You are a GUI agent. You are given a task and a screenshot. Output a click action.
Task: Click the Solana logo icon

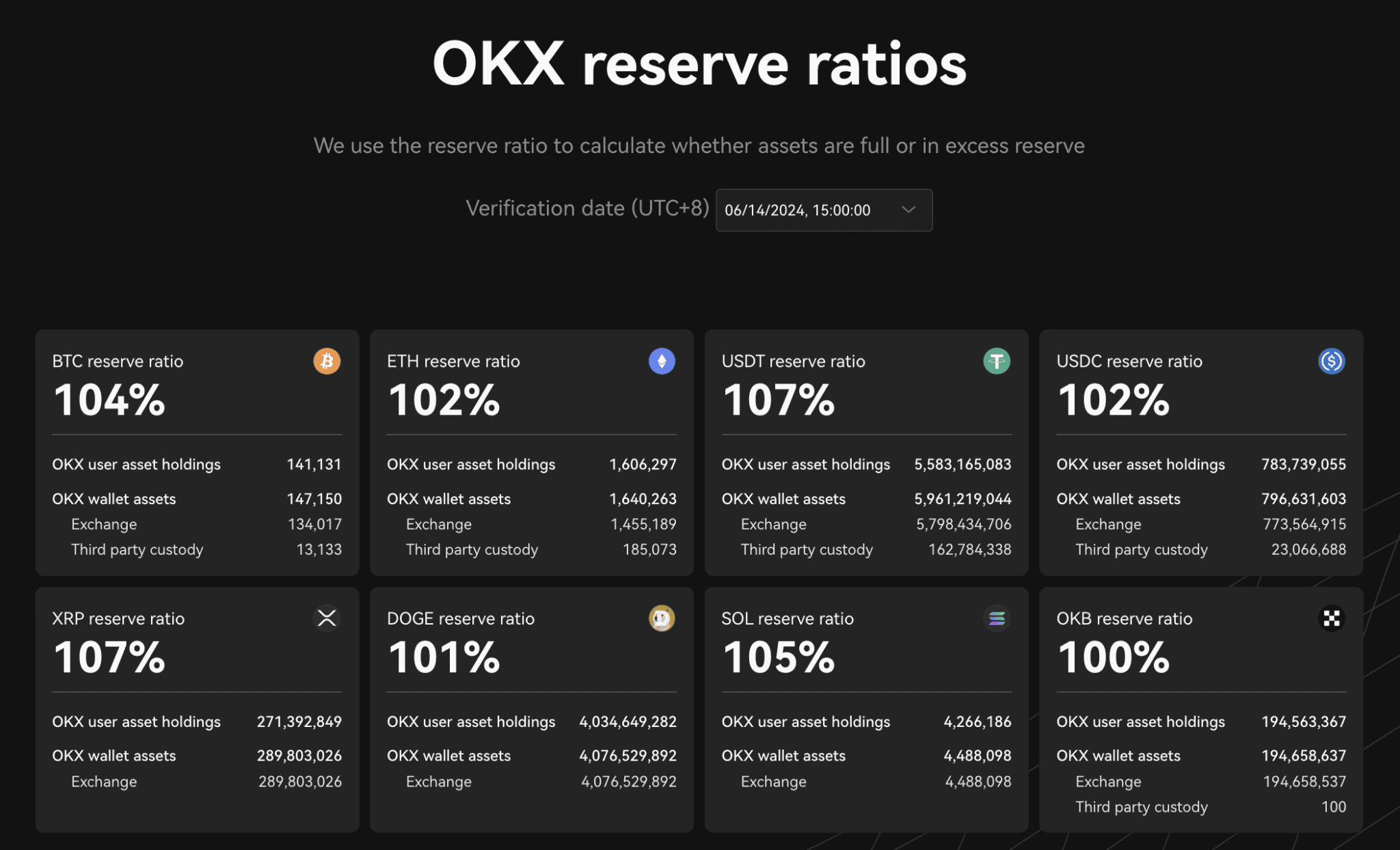tap(996, 618)
